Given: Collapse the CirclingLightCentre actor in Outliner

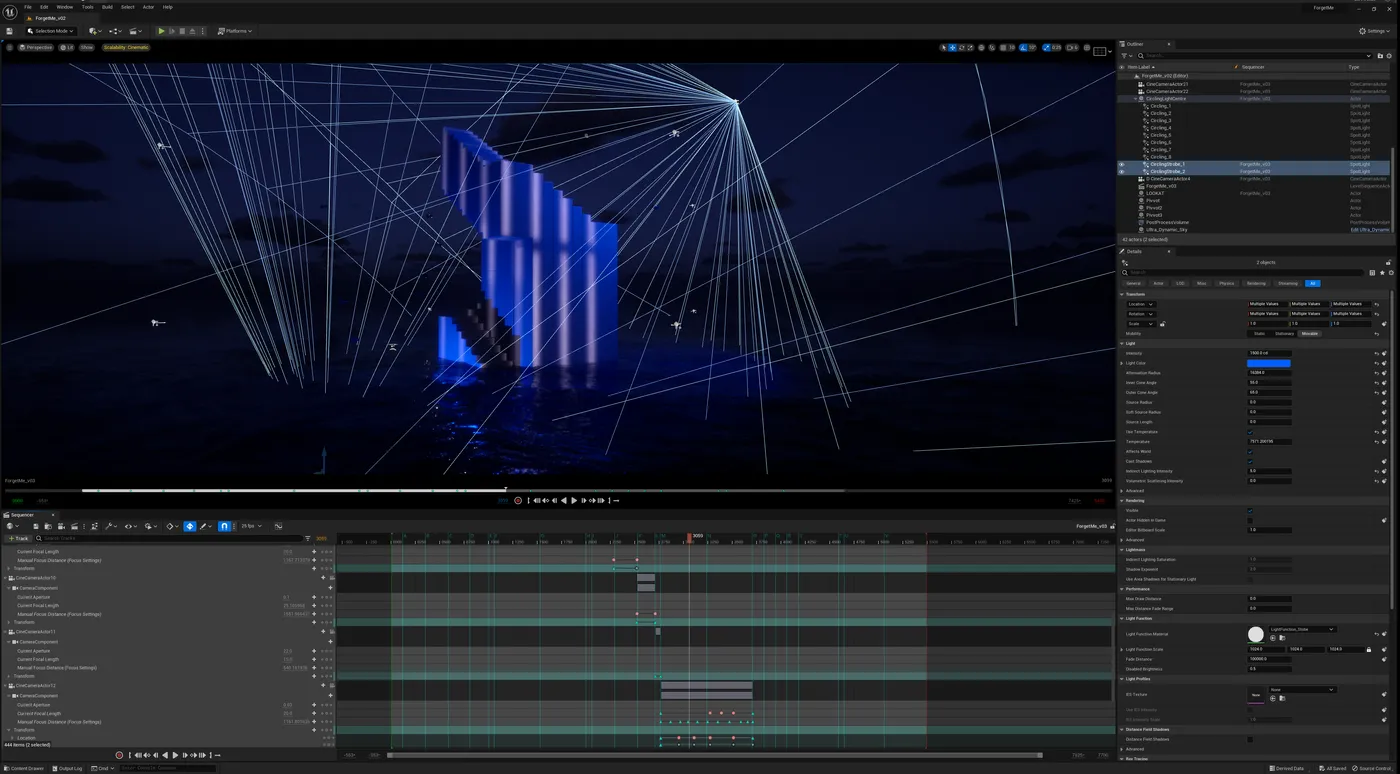Looking at the screenshot, I should pyautogui.click(x=1137, y=98).
